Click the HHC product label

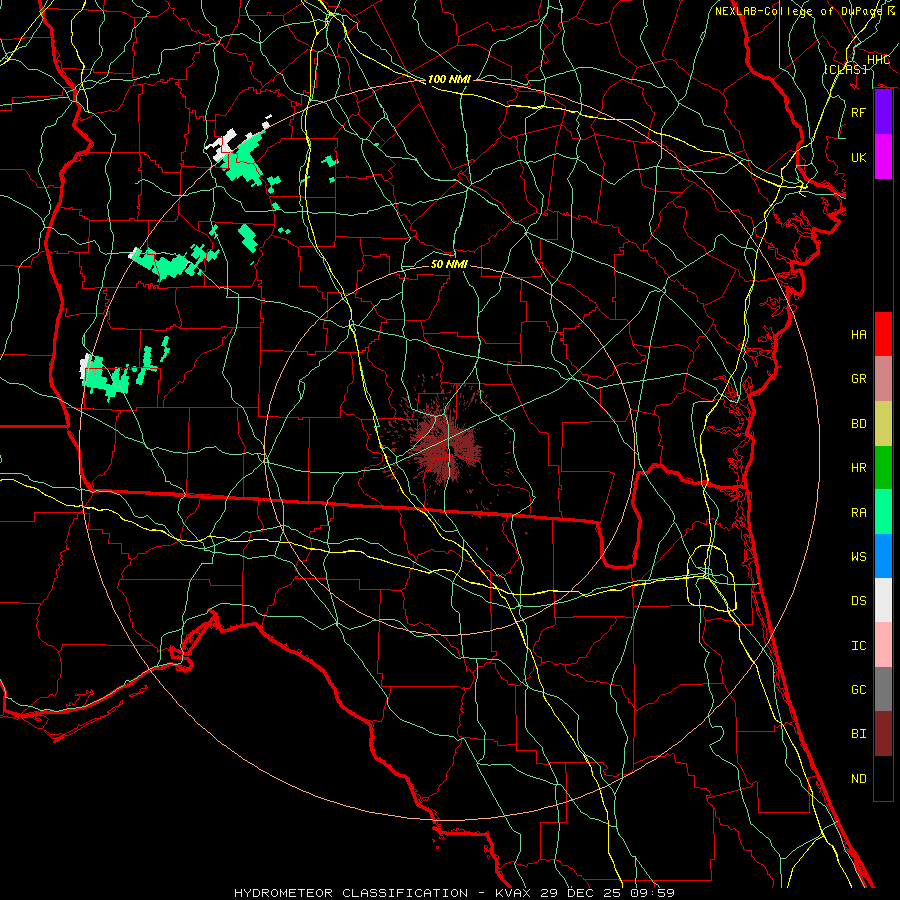pyautogui.click(x=878, y=60)
